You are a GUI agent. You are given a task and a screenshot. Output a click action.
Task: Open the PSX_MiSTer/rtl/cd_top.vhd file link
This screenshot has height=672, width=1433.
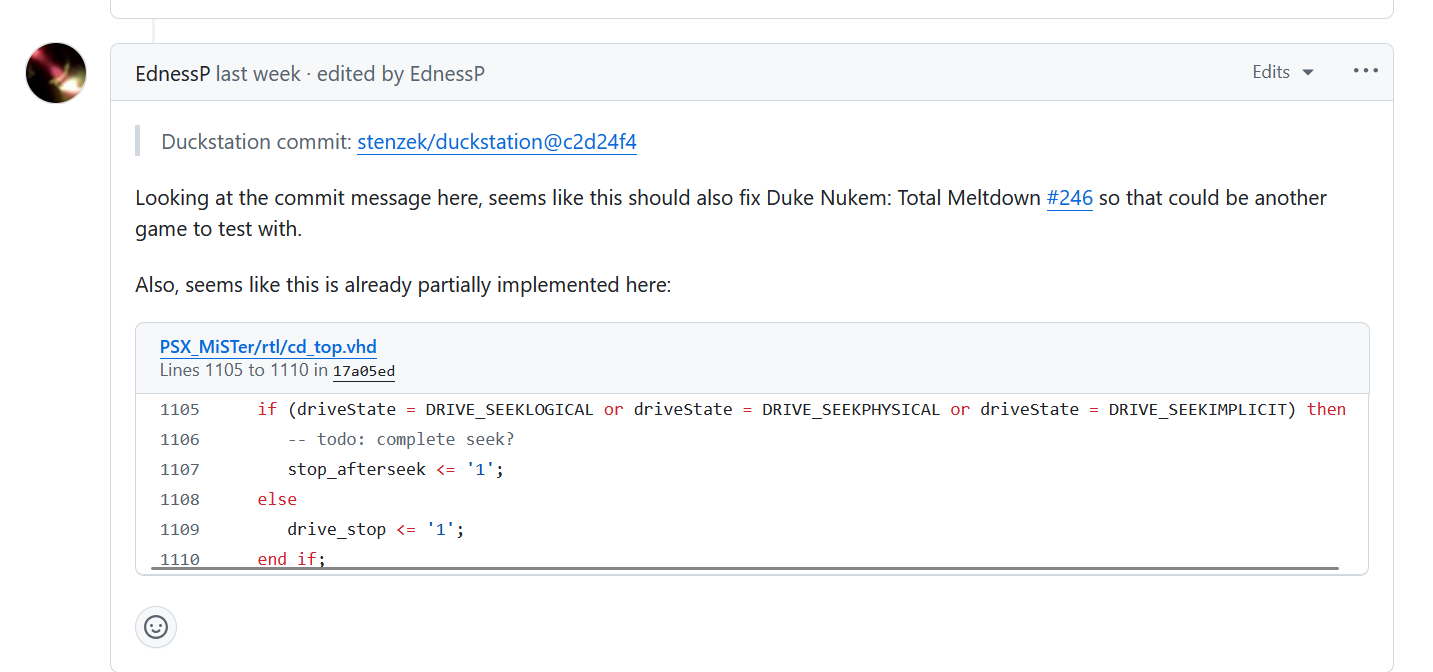tap(268, 348)
